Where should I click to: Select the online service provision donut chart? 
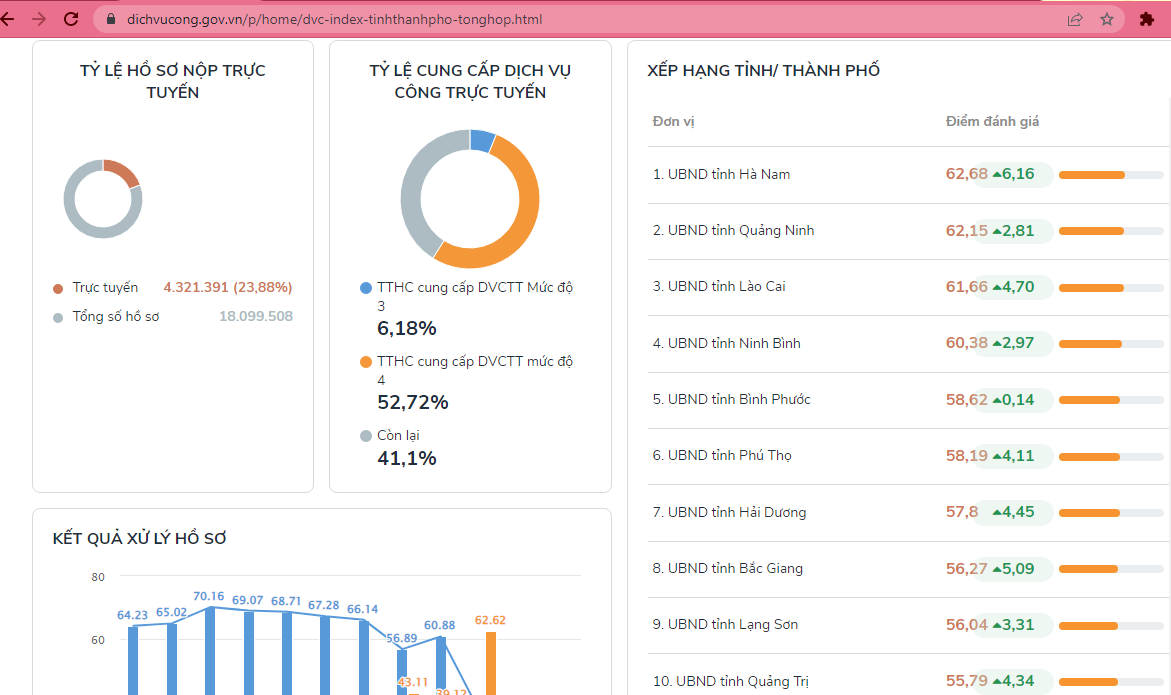470,199
